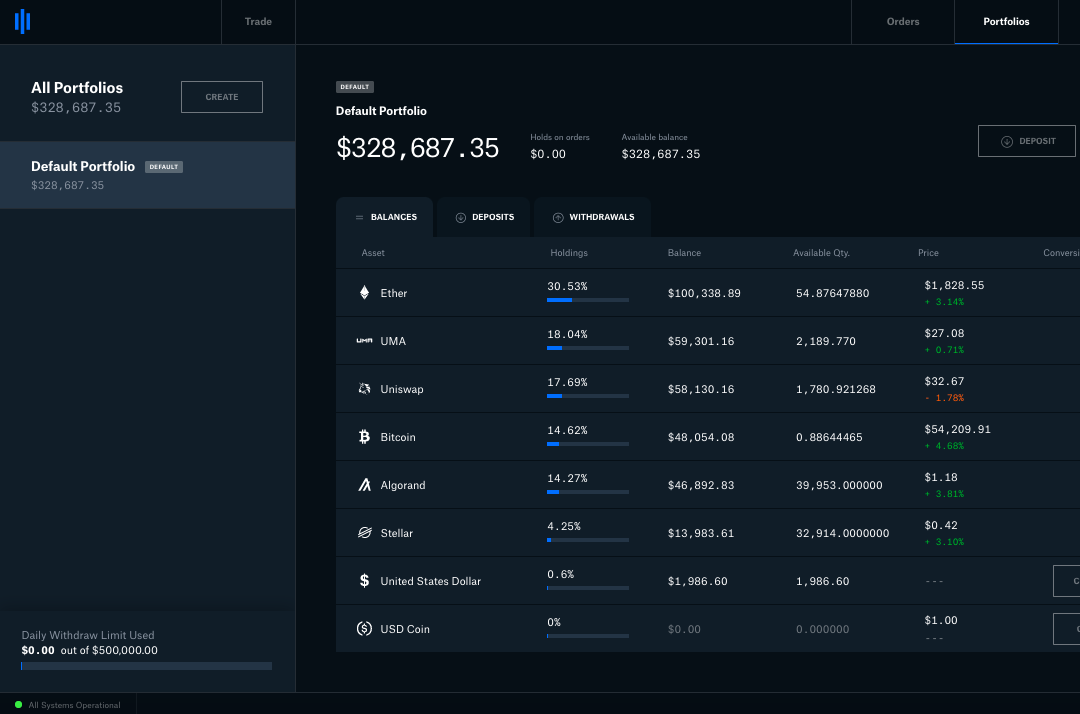1080x714 pixels.
Task: Click the Bitcoin holdings percentage bar
Action: [588, 444]
